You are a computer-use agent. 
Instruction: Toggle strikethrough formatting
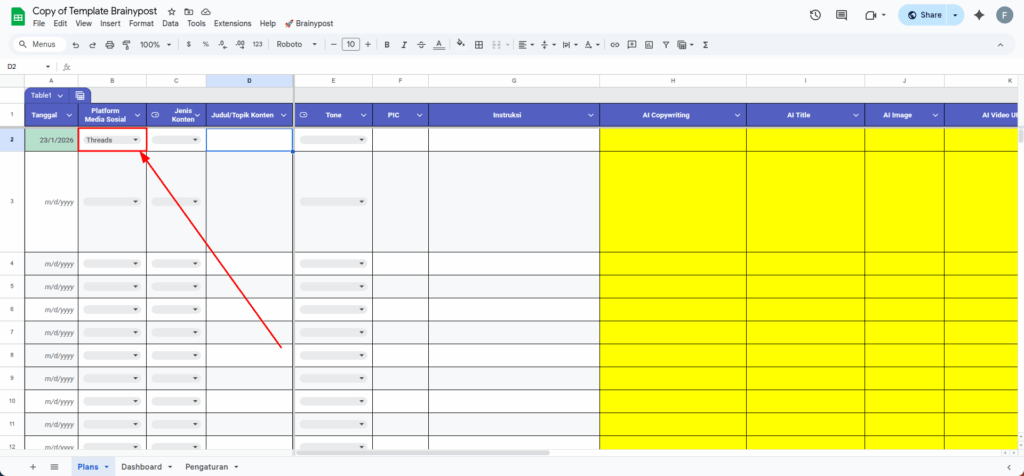(419, 45)
